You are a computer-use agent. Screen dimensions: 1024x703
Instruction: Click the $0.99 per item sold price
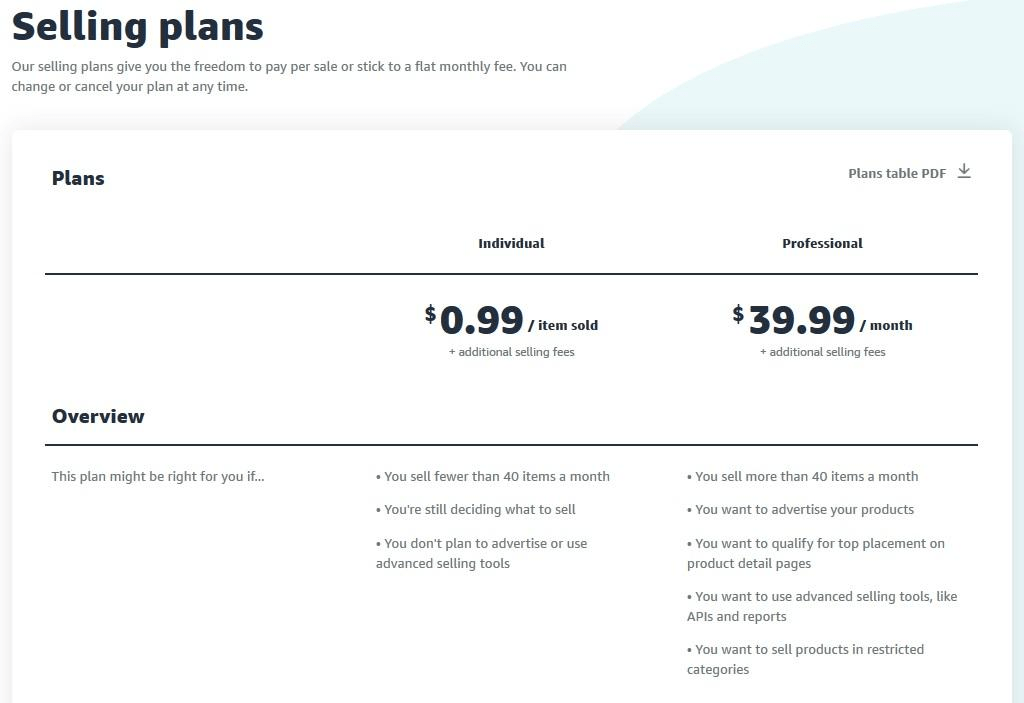[511, 321]
